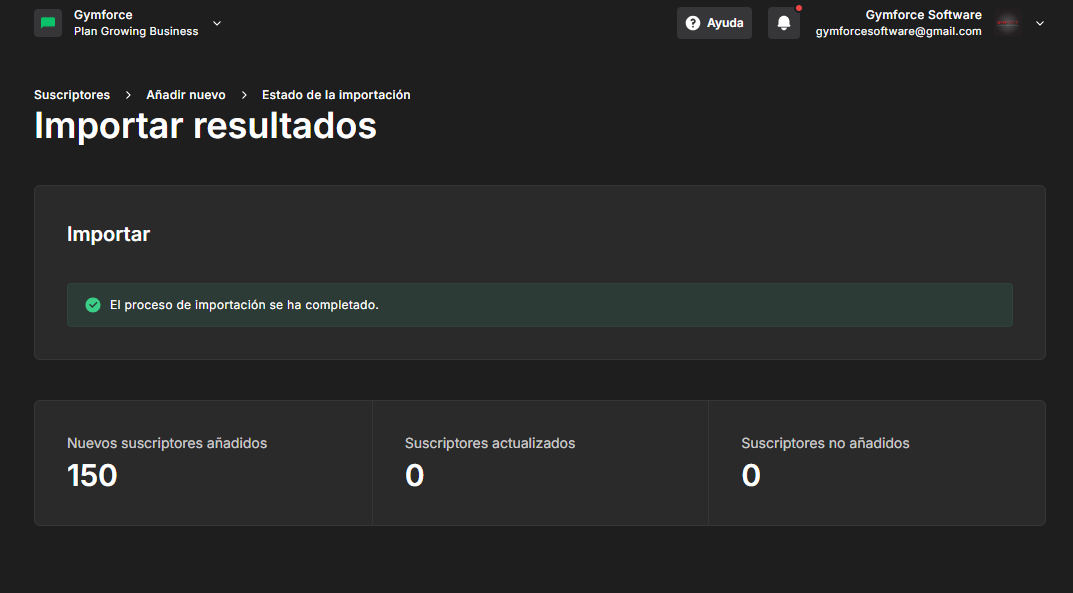
Task: Click the Plan Growing Business label
Action: click(136, 31)
